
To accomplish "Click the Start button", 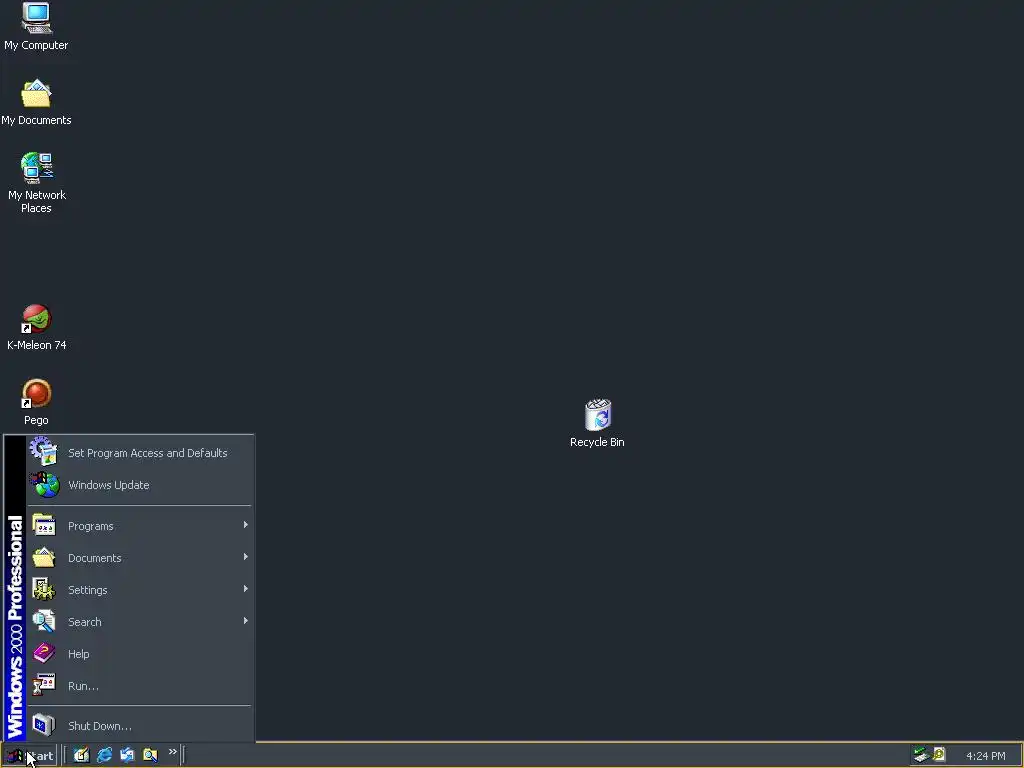I will (29, 756).
